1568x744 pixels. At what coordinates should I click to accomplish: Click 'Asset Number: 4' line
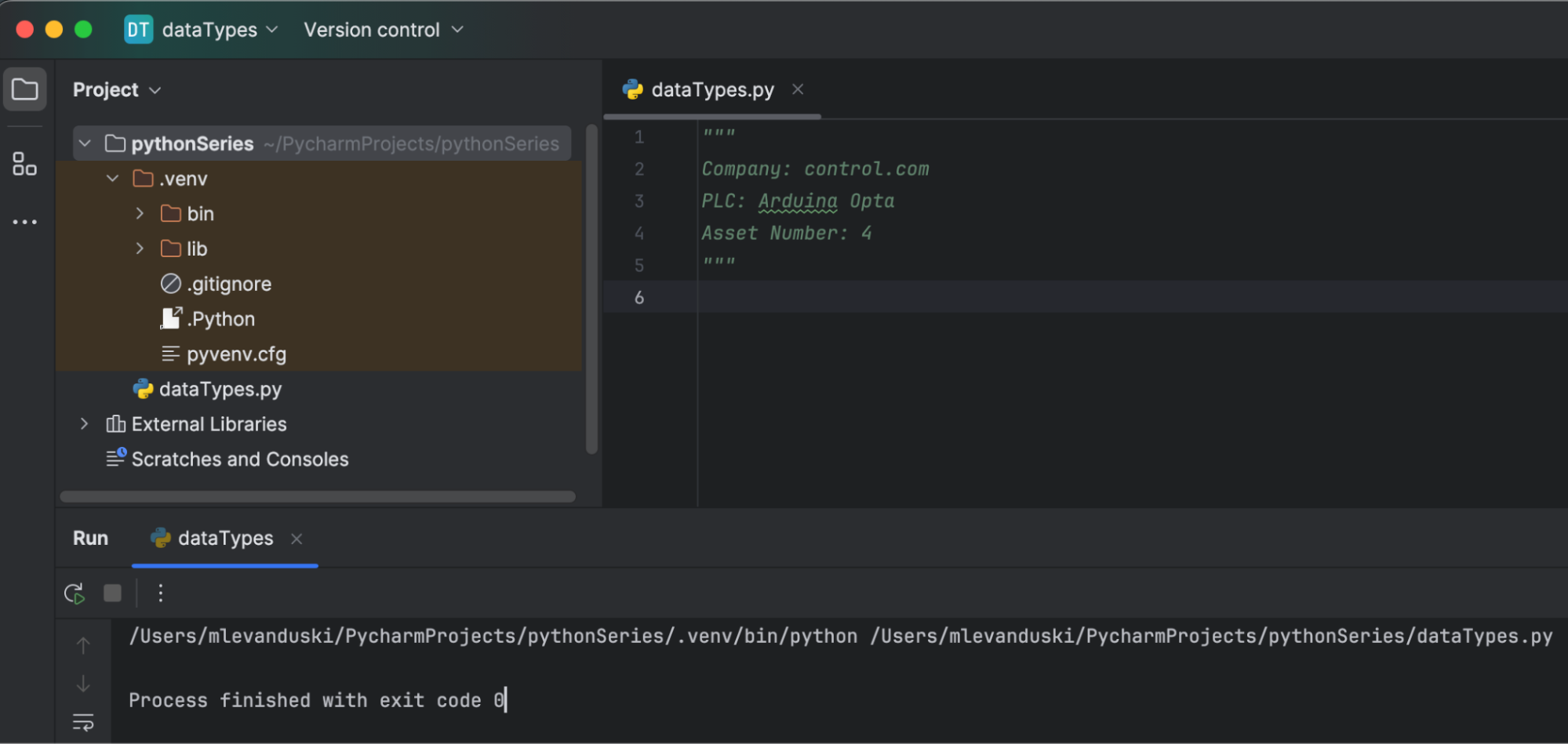click(x=786, y=234)
